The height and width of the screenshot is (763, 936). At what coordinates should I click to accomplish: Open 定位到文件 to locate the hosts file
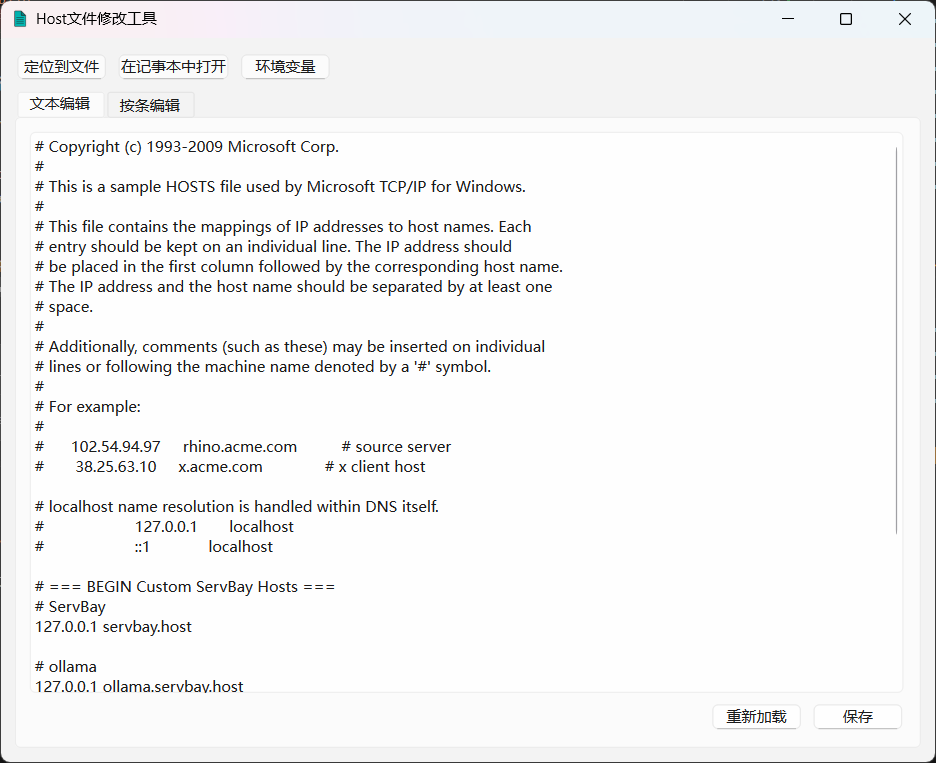pos(61,66)
